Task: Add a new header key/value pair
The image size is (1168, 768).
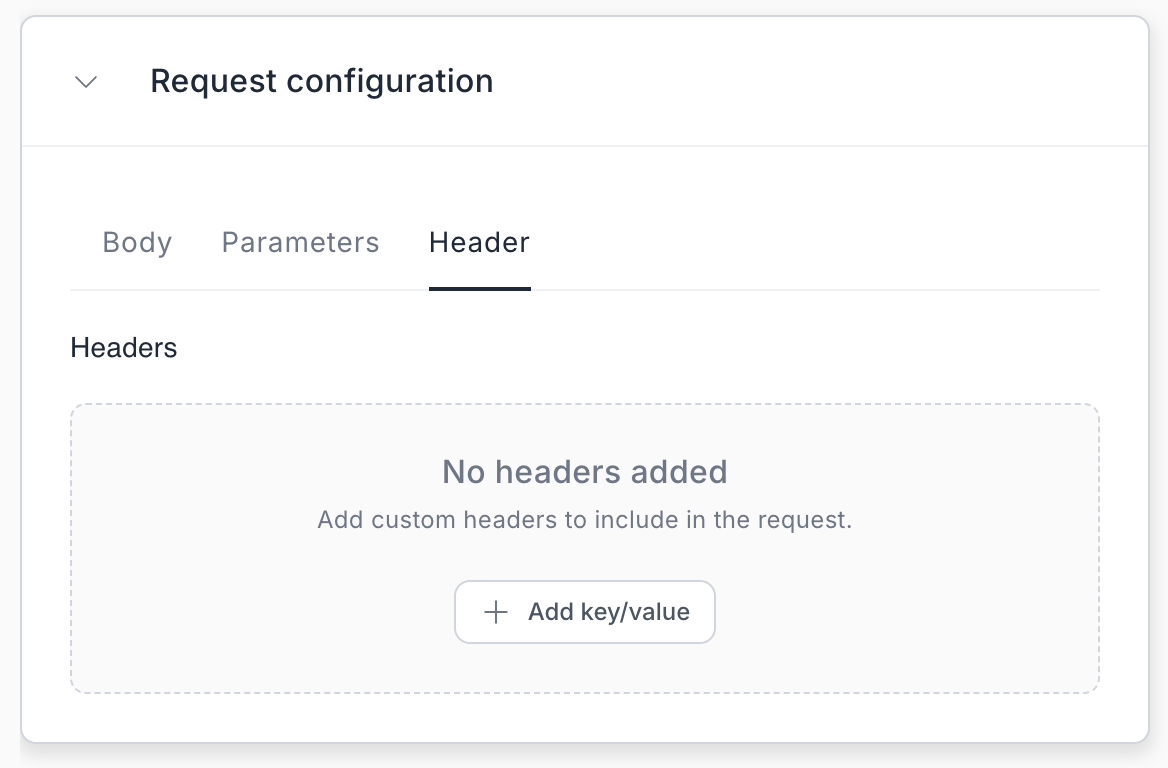Action: point(584,612)
